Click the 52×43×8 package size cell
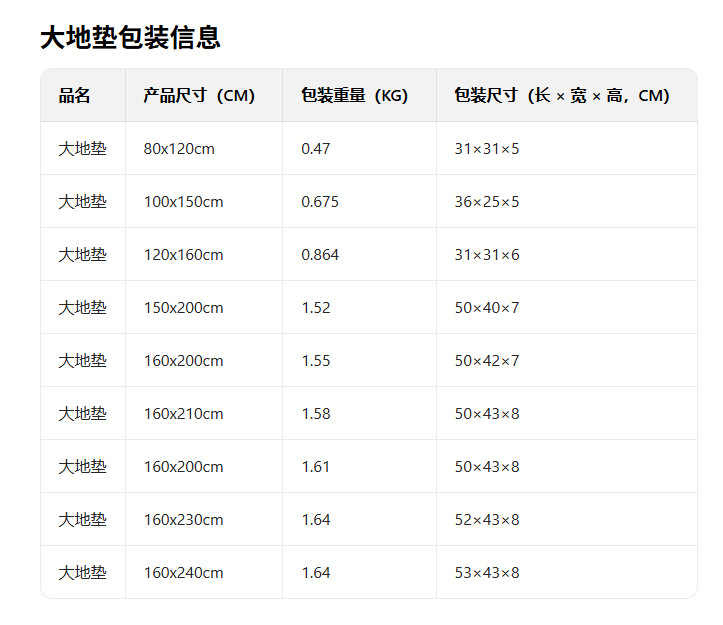723x625 pixels. pos(487,520)
